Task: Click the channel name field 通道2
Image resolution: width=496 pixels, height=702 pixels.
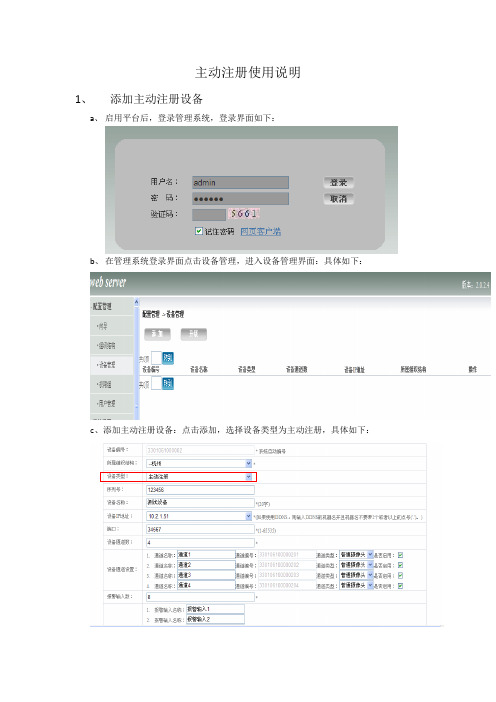Action: (x=206, y=565)
